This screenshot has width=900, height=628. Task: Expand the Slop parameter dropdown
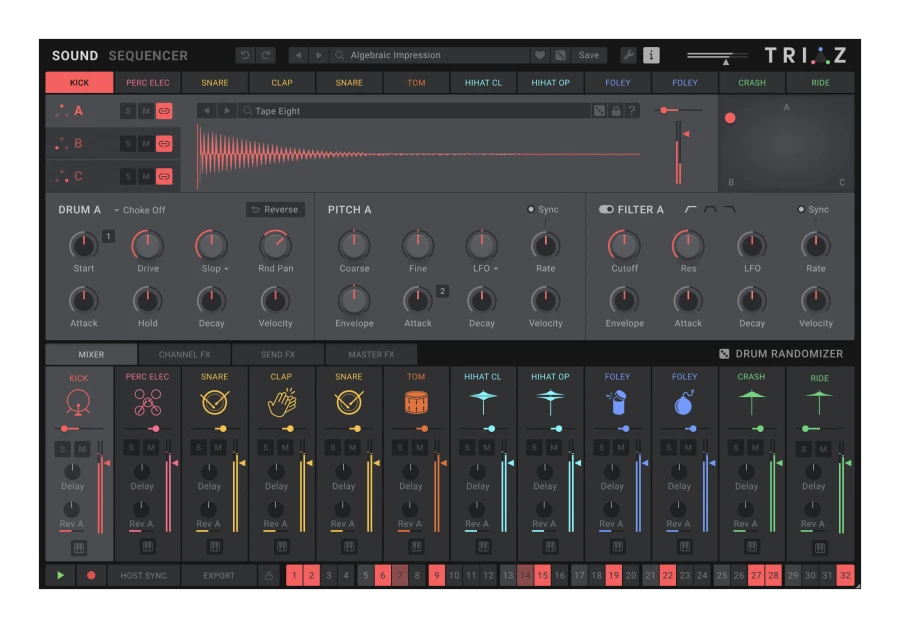215,268
